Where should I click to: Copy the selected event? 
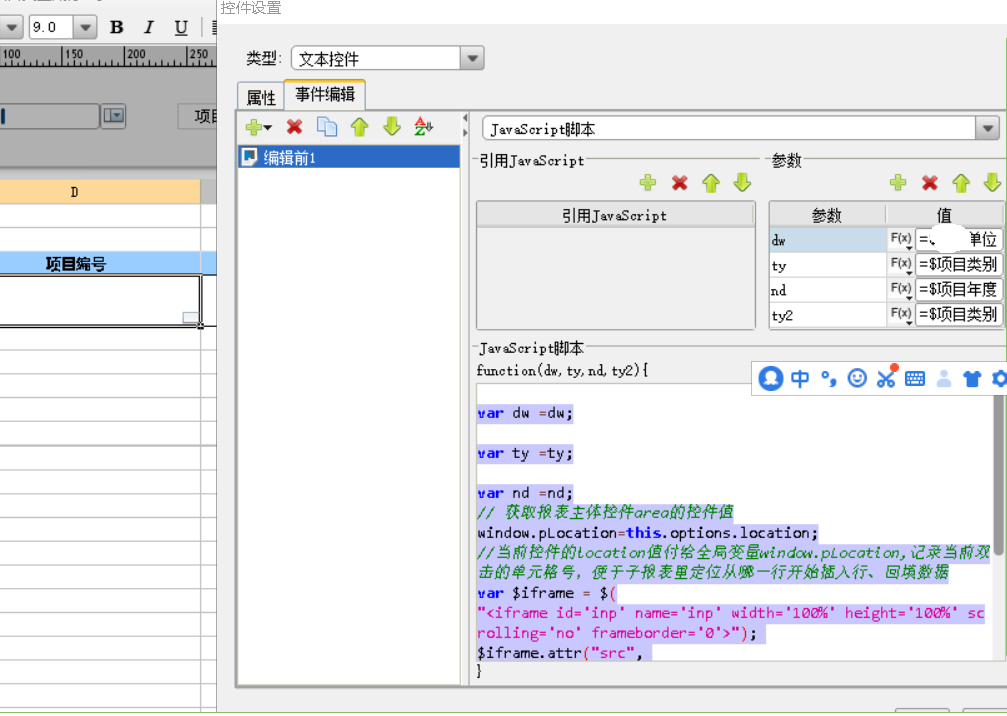coord(327,127)
